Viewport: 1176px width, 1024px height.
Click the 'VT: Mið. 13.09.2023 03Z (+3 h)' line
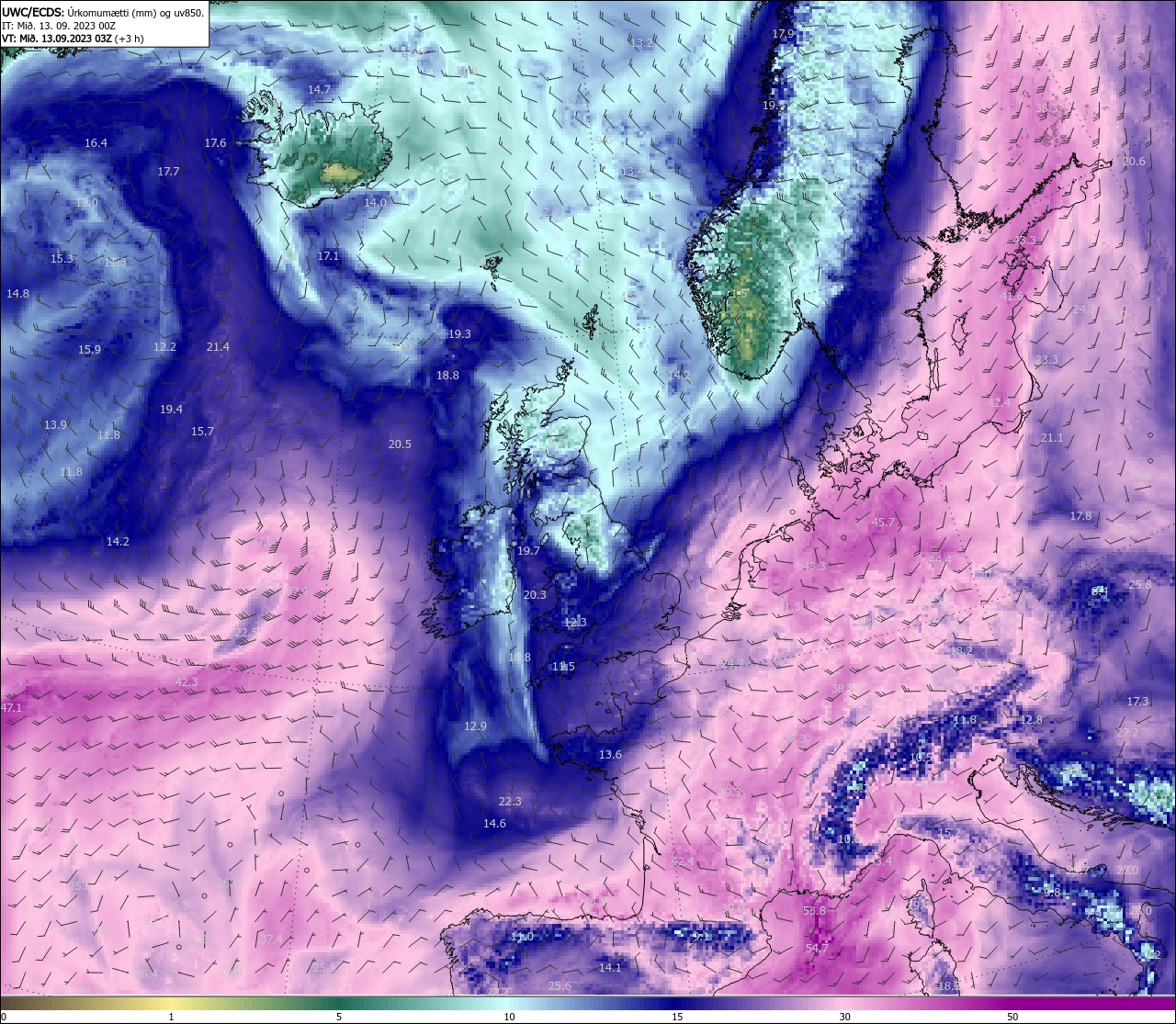click(x=73, y=39)
